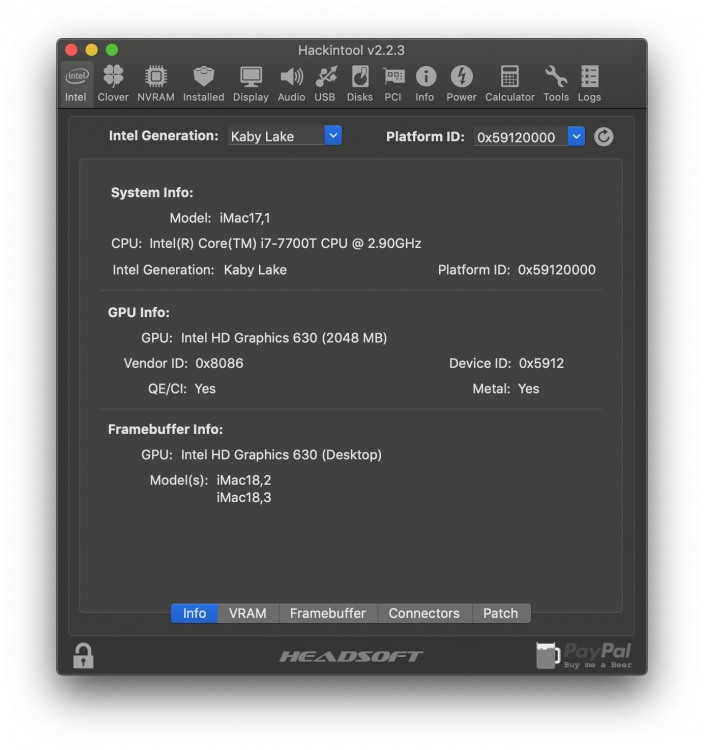The width and height of the screenshot is (704, 750).
Task: Click the PayPal Buy me a Beer link
Action: [x=585, y=655]
